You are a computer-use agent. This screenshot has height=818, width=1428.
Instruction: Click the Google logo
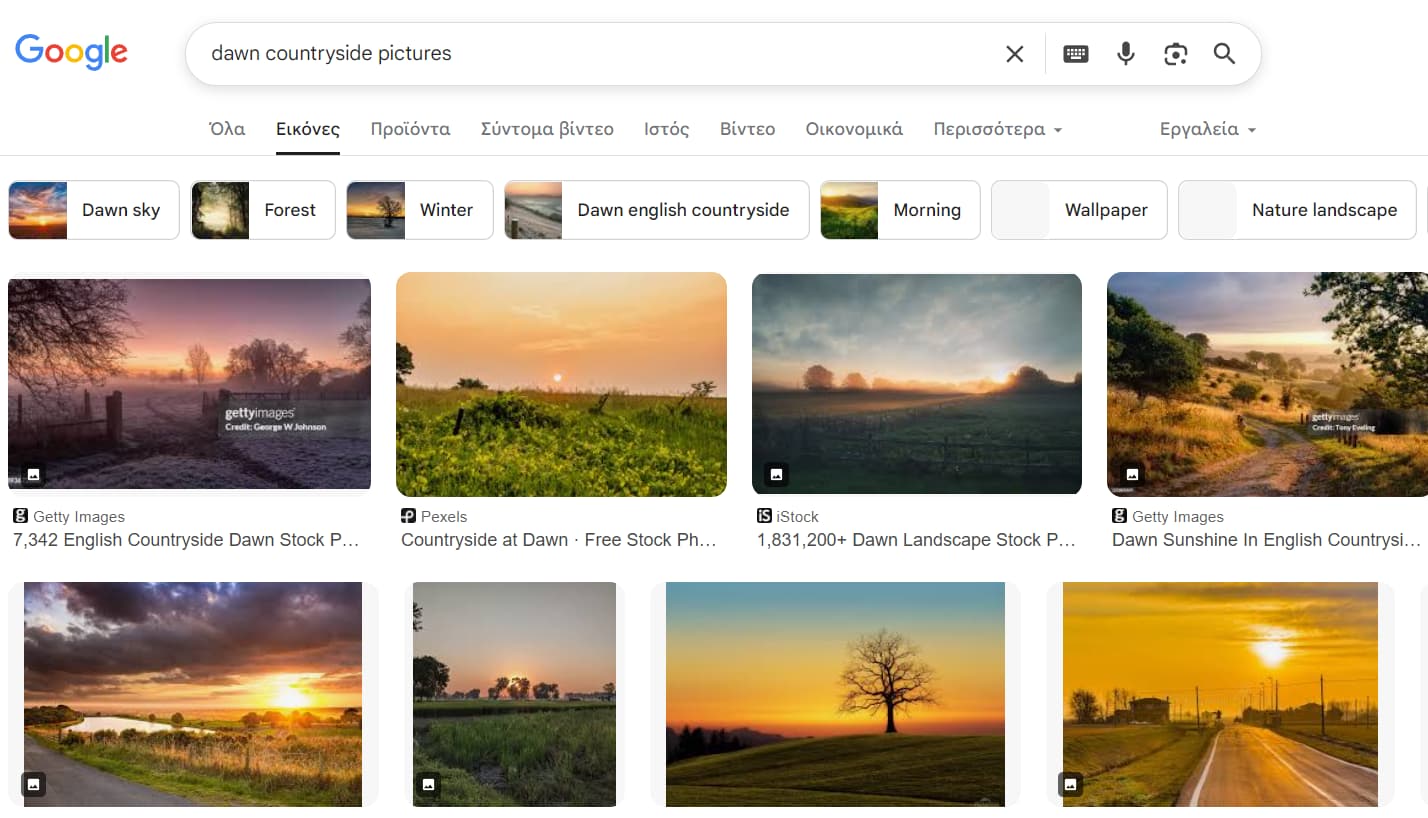pyautogui.click(x=71, y=52)
